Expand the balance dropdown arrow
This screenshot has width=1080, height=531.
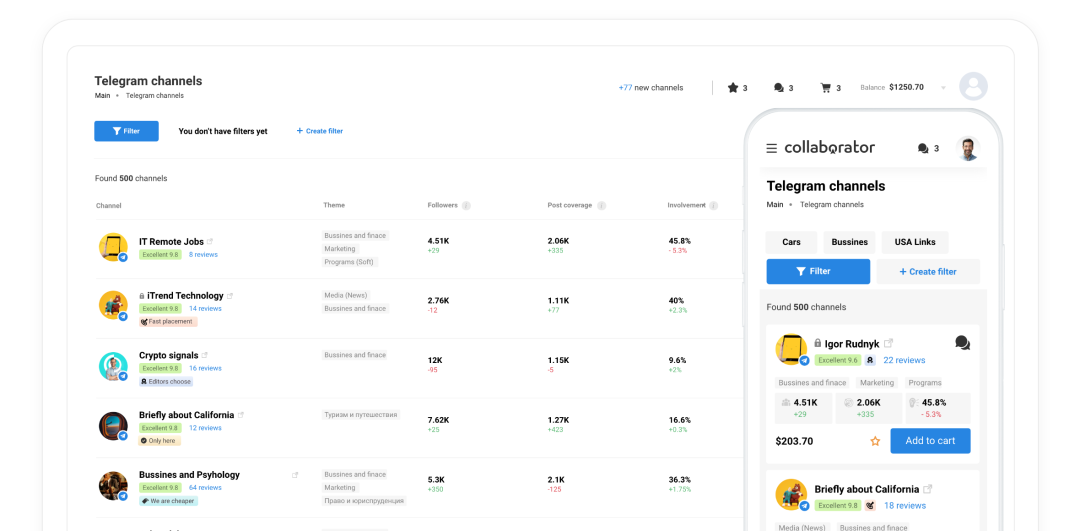tap(943, 88)
